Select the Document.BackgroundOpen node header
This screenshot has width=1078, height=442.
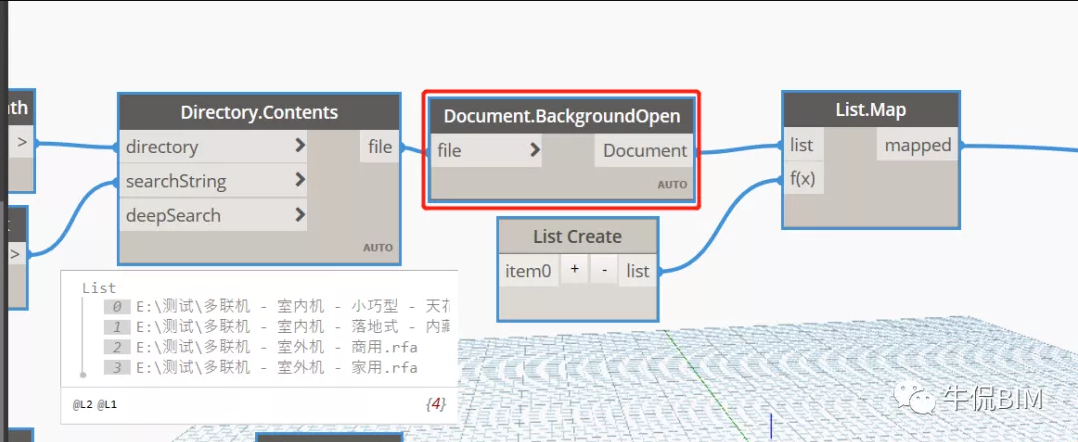coord(562,116)
